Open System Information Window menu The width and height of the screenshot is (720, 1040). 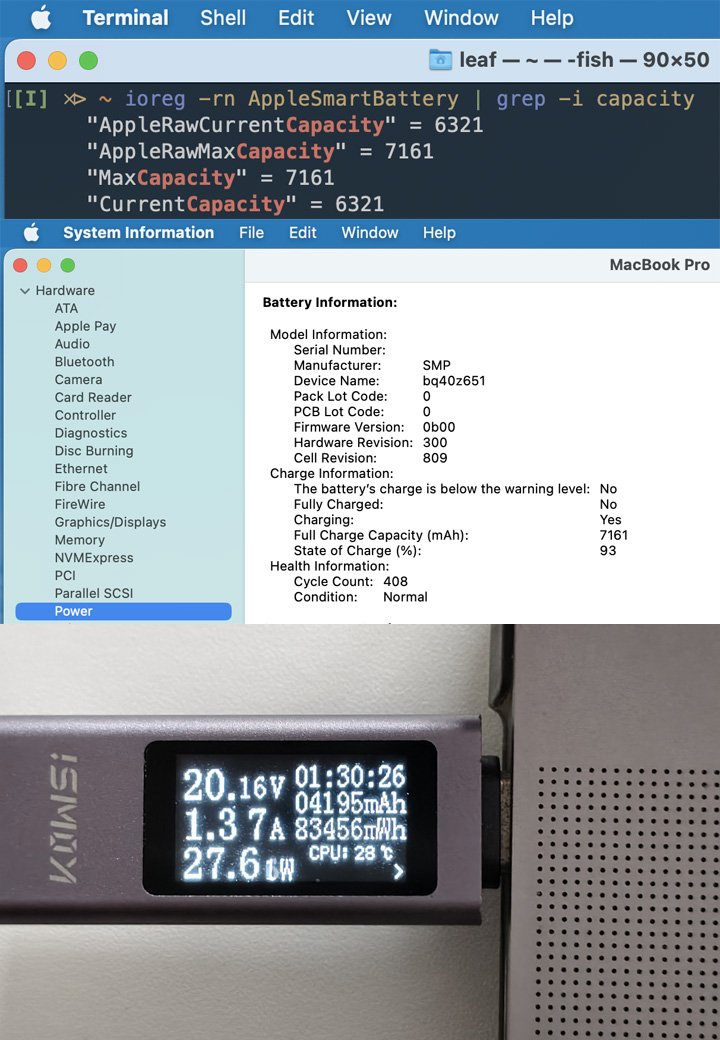point(370,232)
